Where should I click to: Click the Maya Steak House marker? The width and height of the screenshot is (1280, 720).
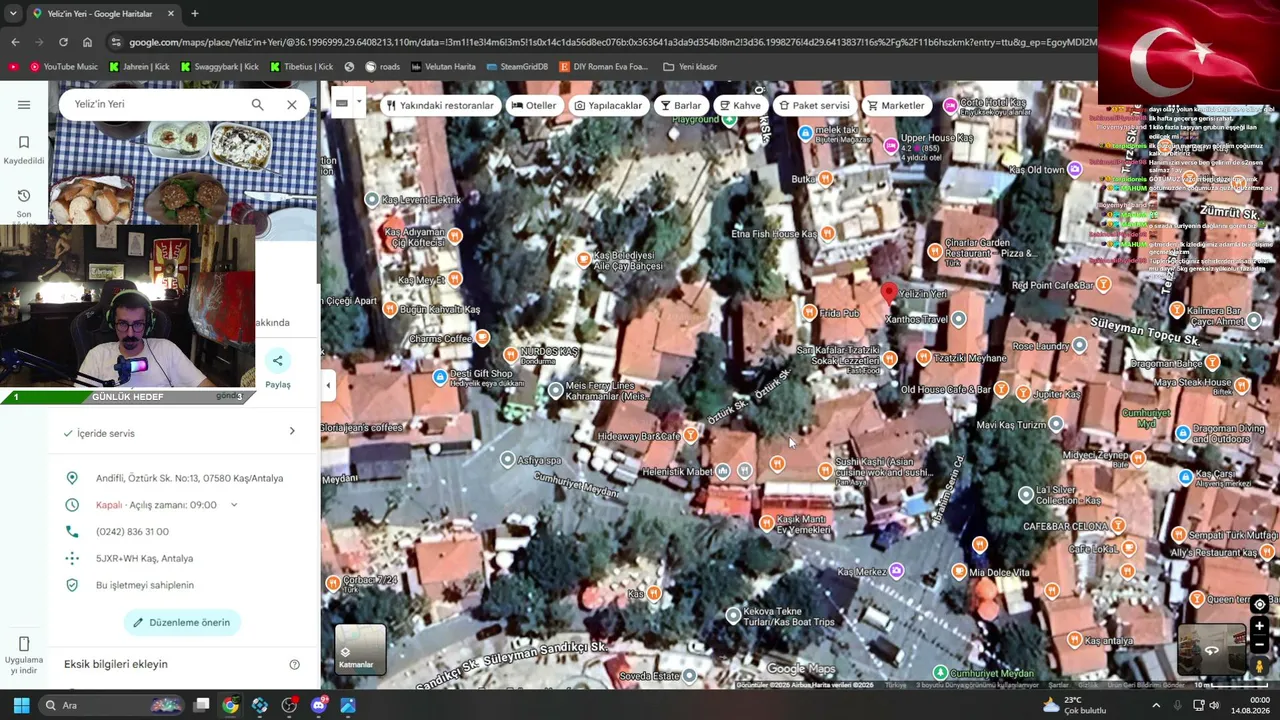pos(1241,385)
